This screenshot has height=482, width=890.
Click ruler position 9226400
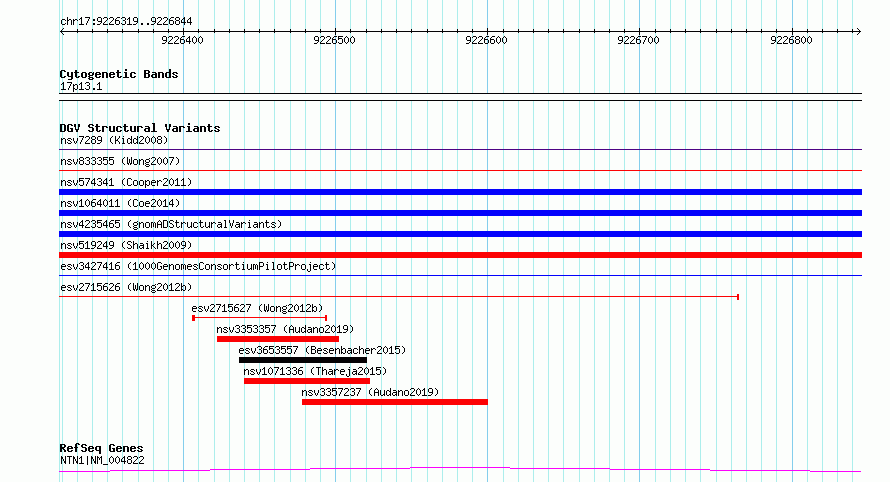pyautogui.click(x=182, y=40)
